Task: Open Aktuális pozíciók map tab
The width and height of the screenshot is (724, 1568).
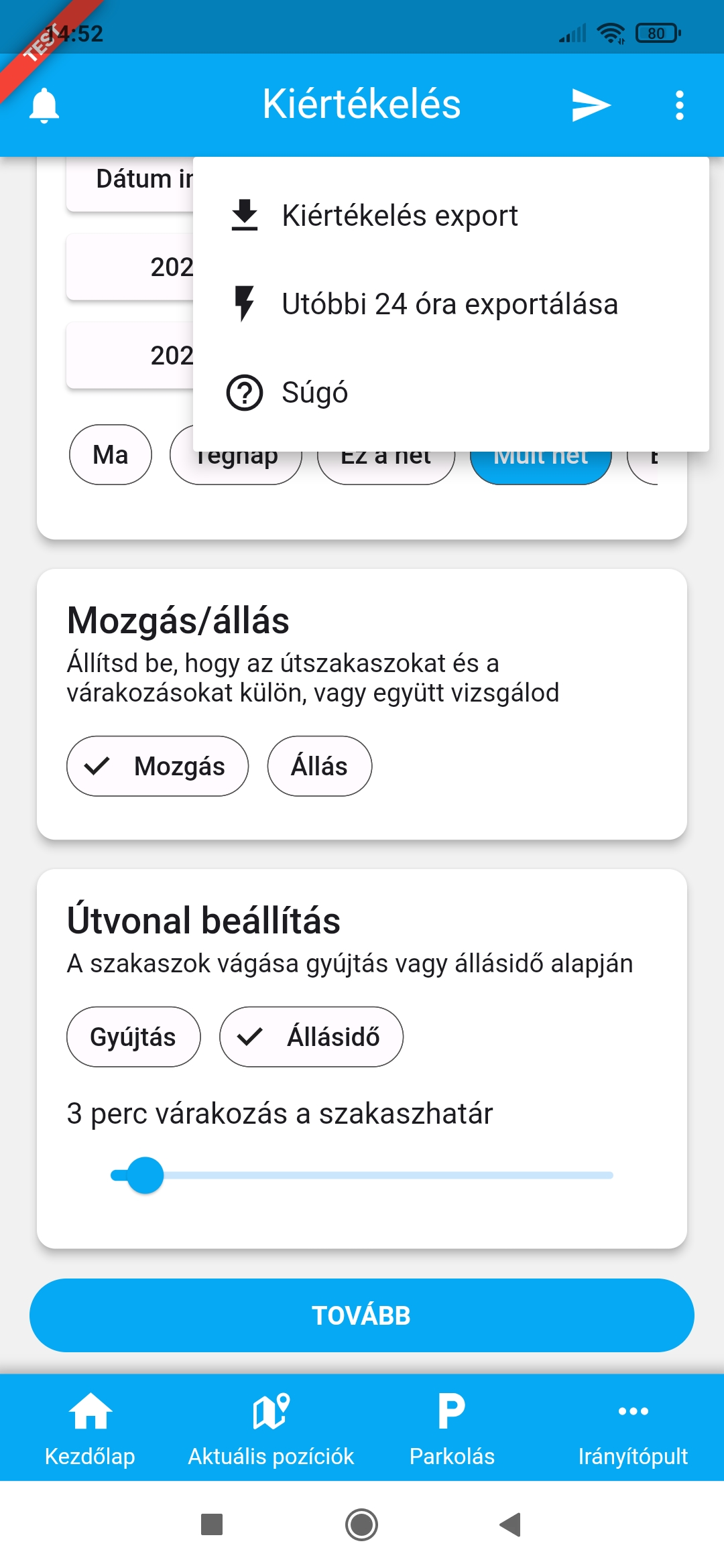Action: 271,1427
